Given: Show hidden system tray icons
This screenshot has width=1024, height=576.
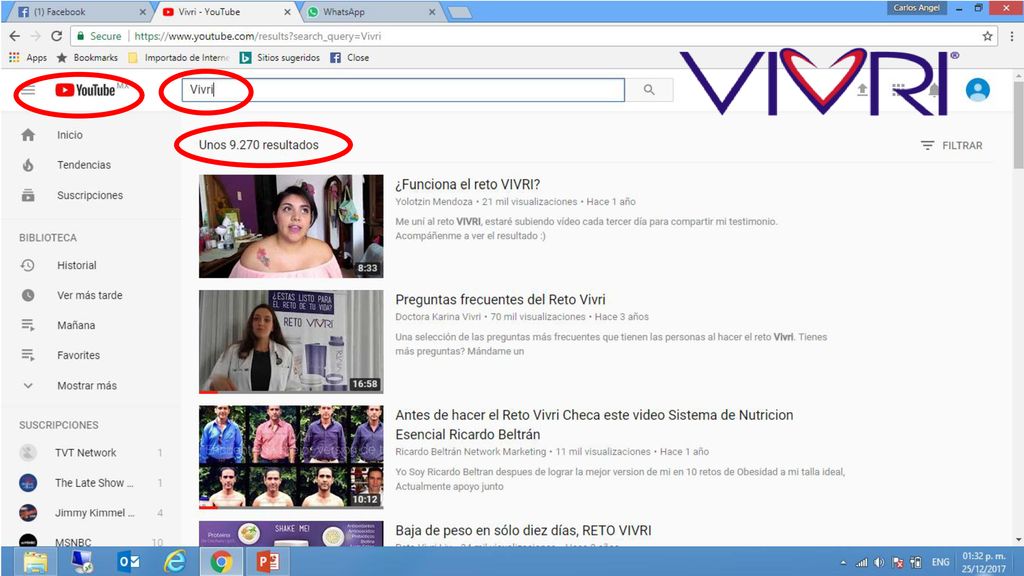Looking at the screenshot, I should point(843,562).
